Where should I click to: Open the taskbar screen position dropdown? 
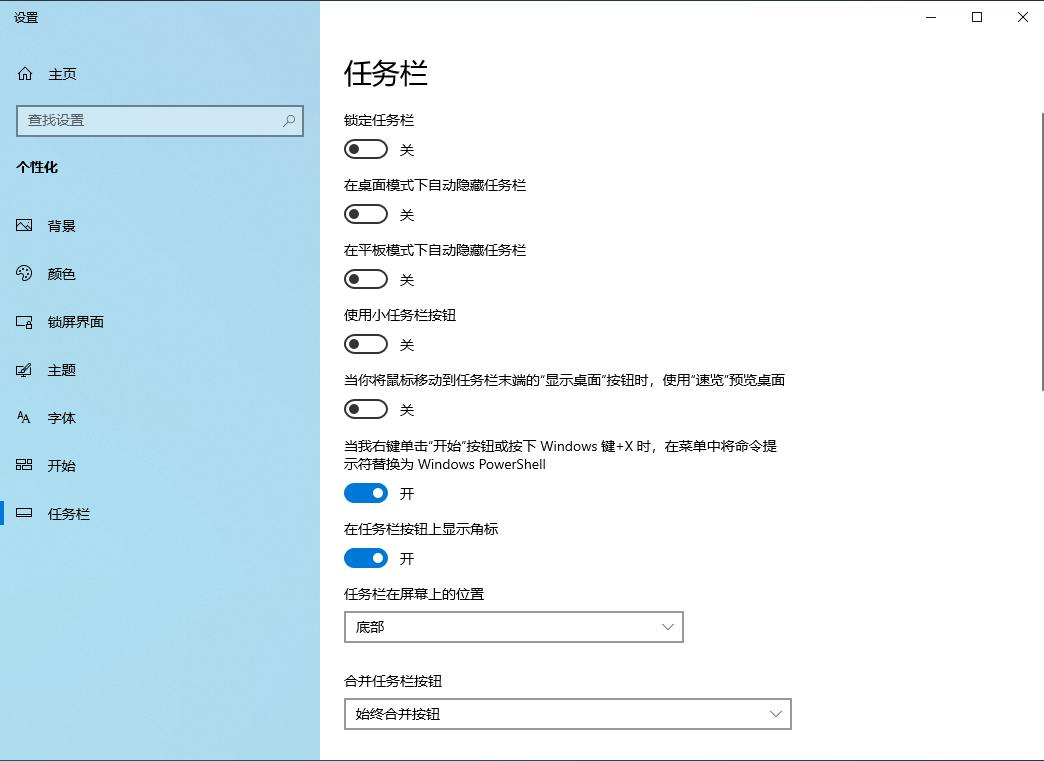click(513, 627)
